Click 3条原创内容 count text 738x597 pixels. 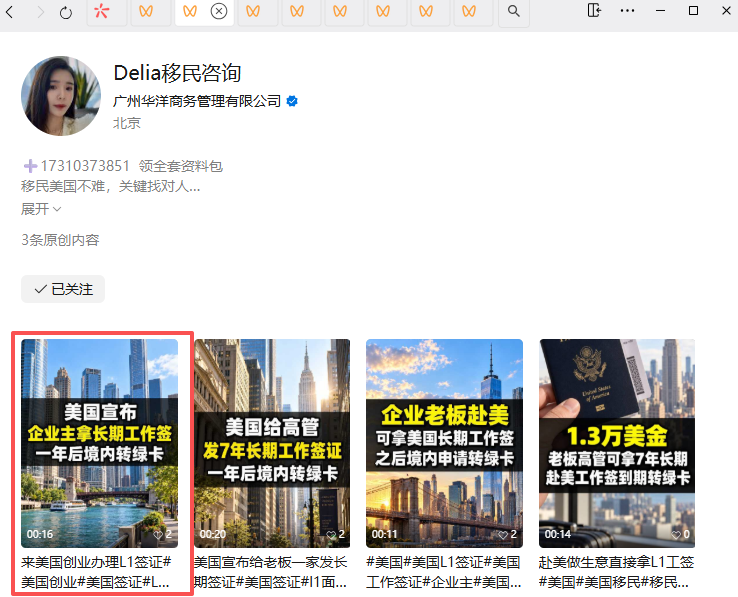[x=60, y=240]
